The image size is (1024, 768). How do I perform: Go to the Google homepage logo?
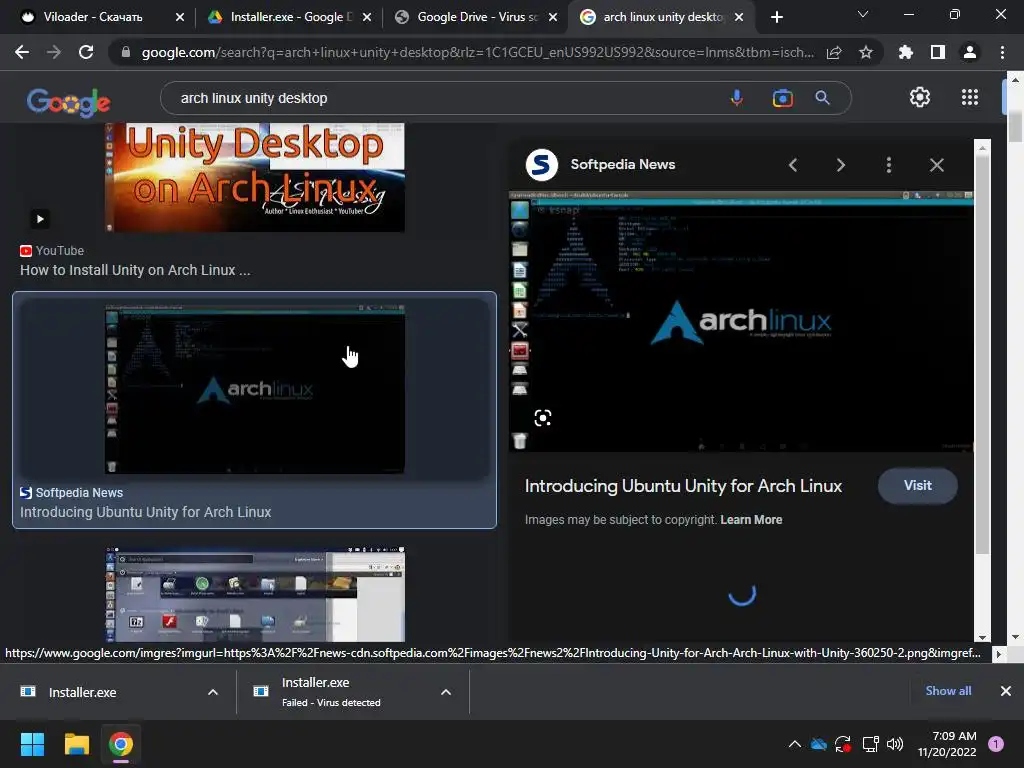[69, 102]
